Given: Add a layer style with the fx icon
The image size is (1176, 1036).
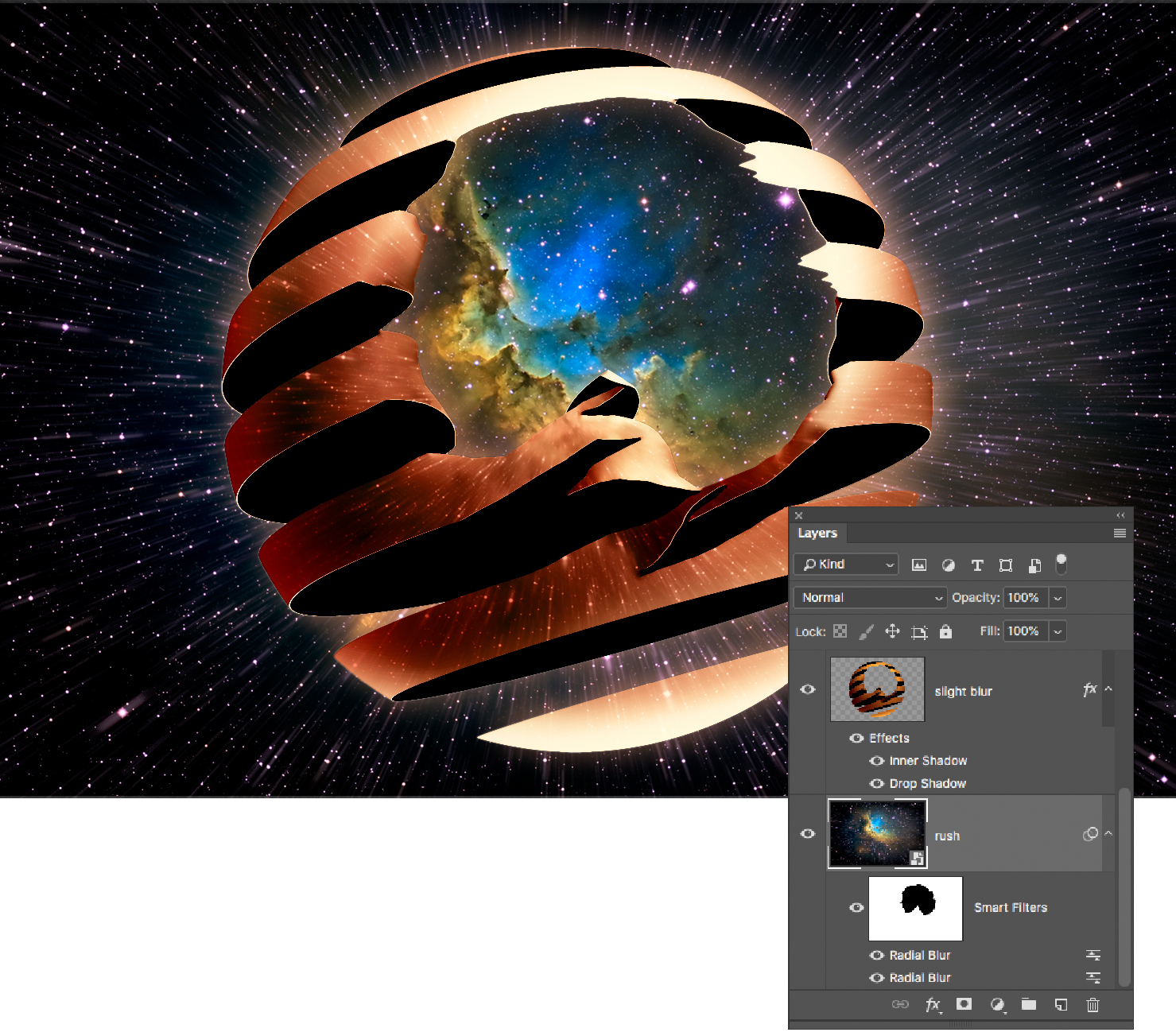Looking at the screenshot, I should pos(933,1004).
